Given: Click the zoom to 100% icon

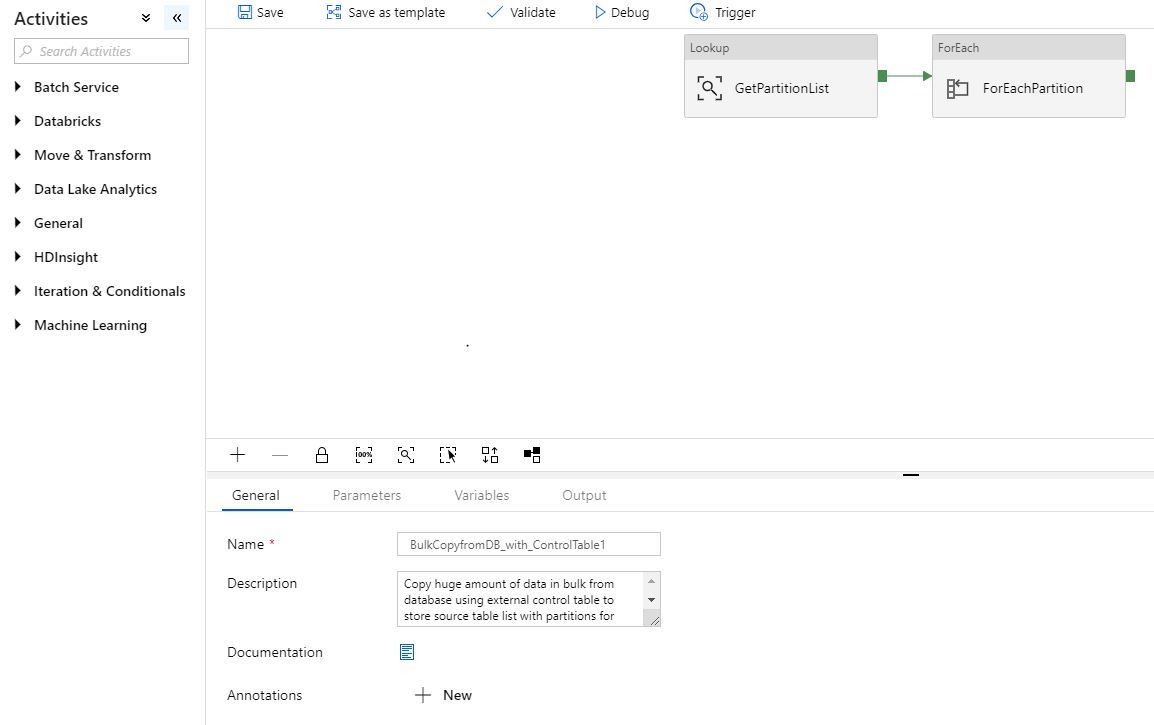Looking at the screenshot, I should pos(364,455).
